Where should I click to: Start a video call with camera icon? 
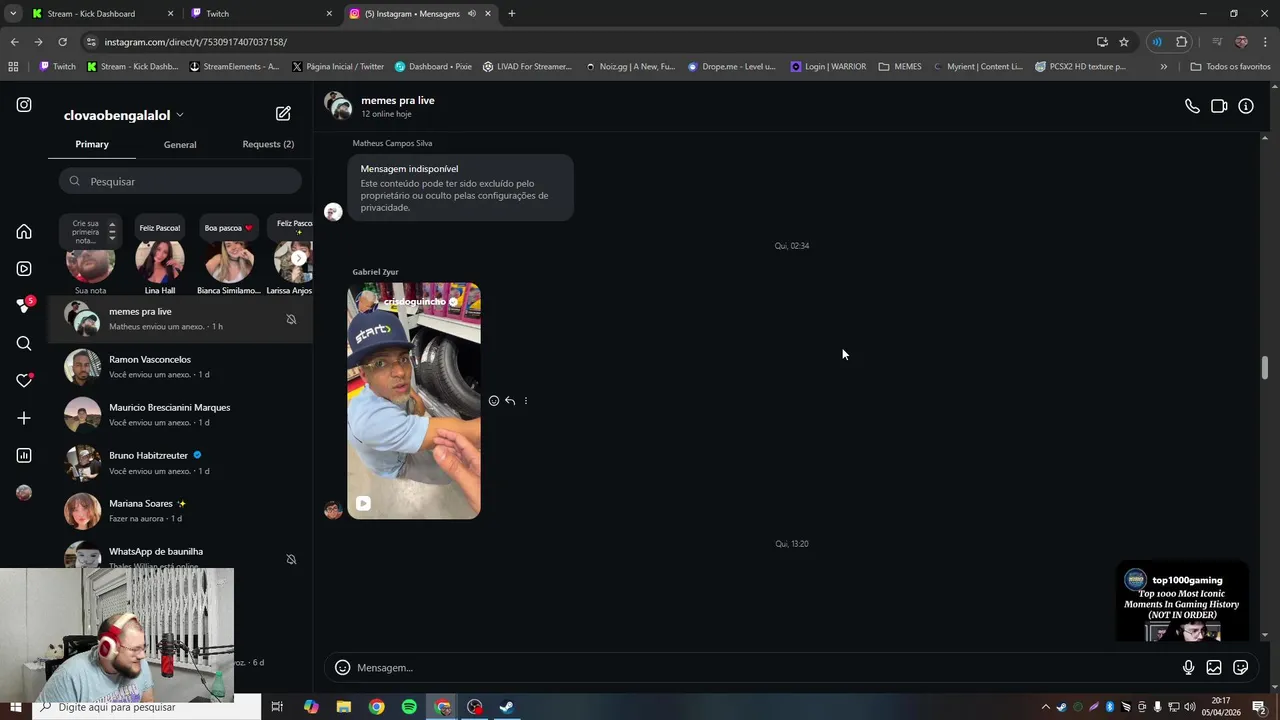tap(1219, 106)
